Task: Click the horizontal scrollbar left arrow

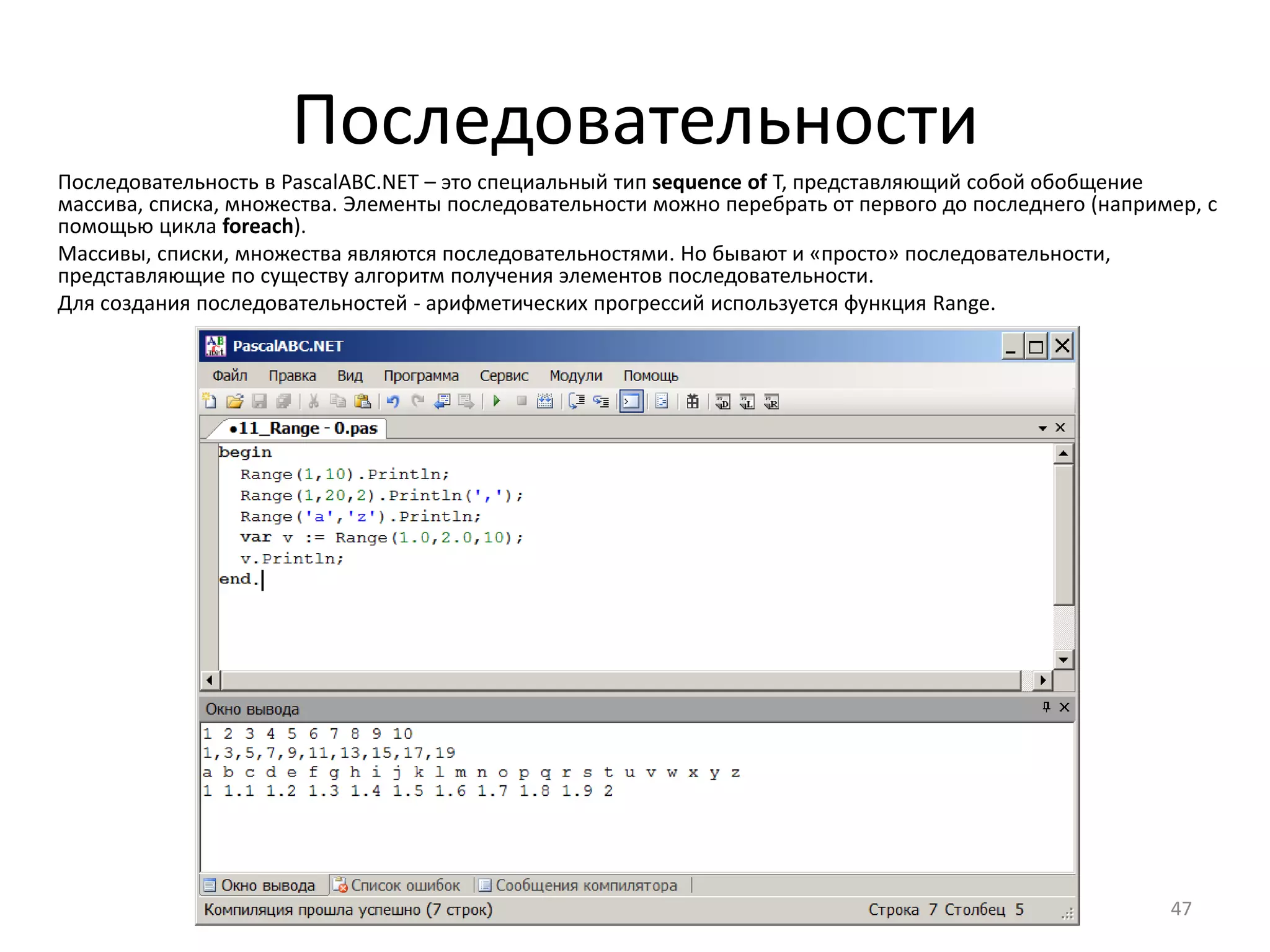Action: (210, 680)
